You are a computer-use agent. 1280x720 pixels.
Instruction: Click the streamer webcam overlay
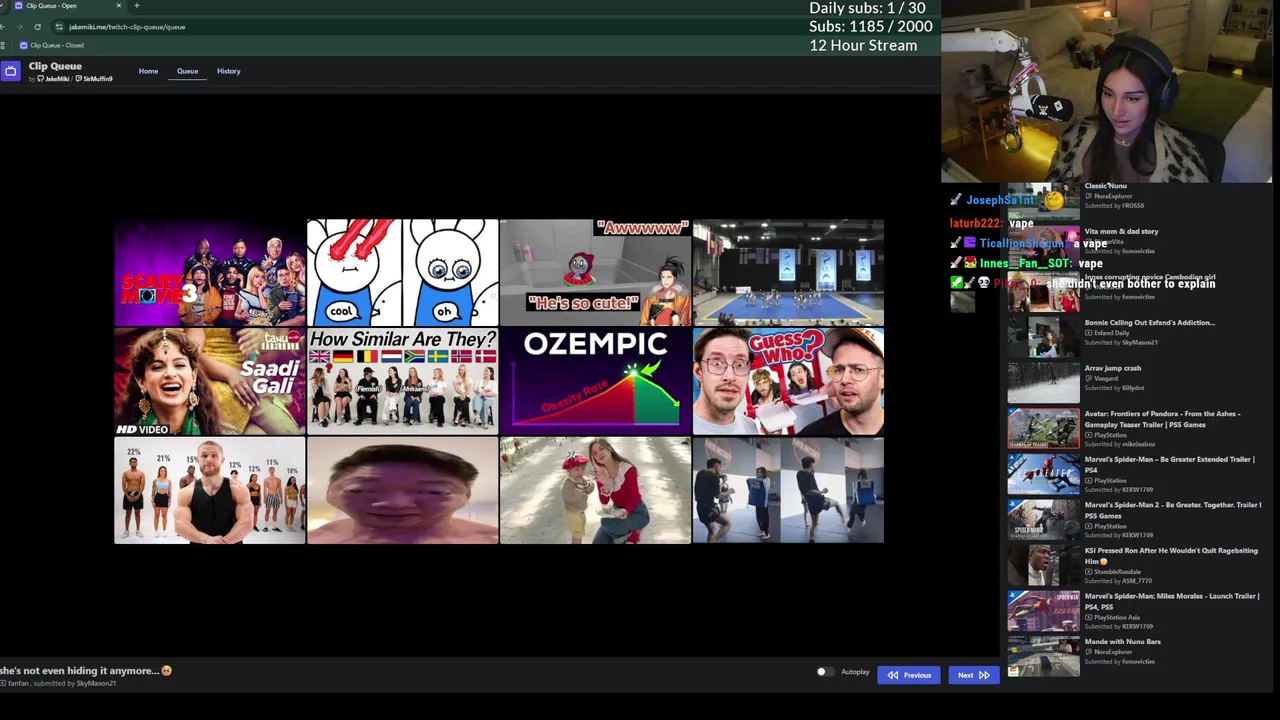1107,92
